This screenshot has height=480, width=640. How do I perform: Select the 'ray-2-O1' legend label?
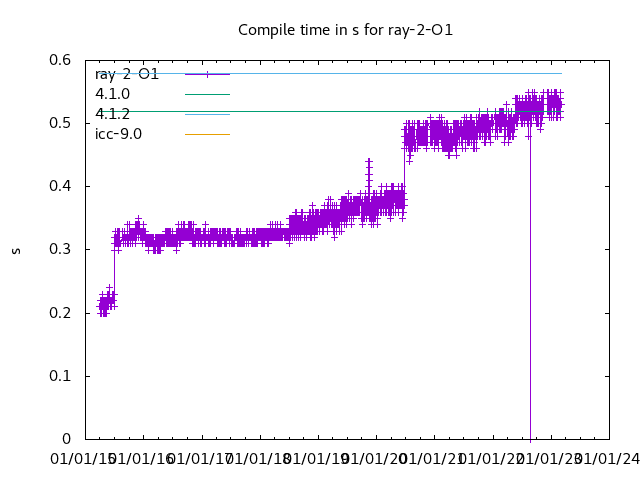click(x=126, y=74)
